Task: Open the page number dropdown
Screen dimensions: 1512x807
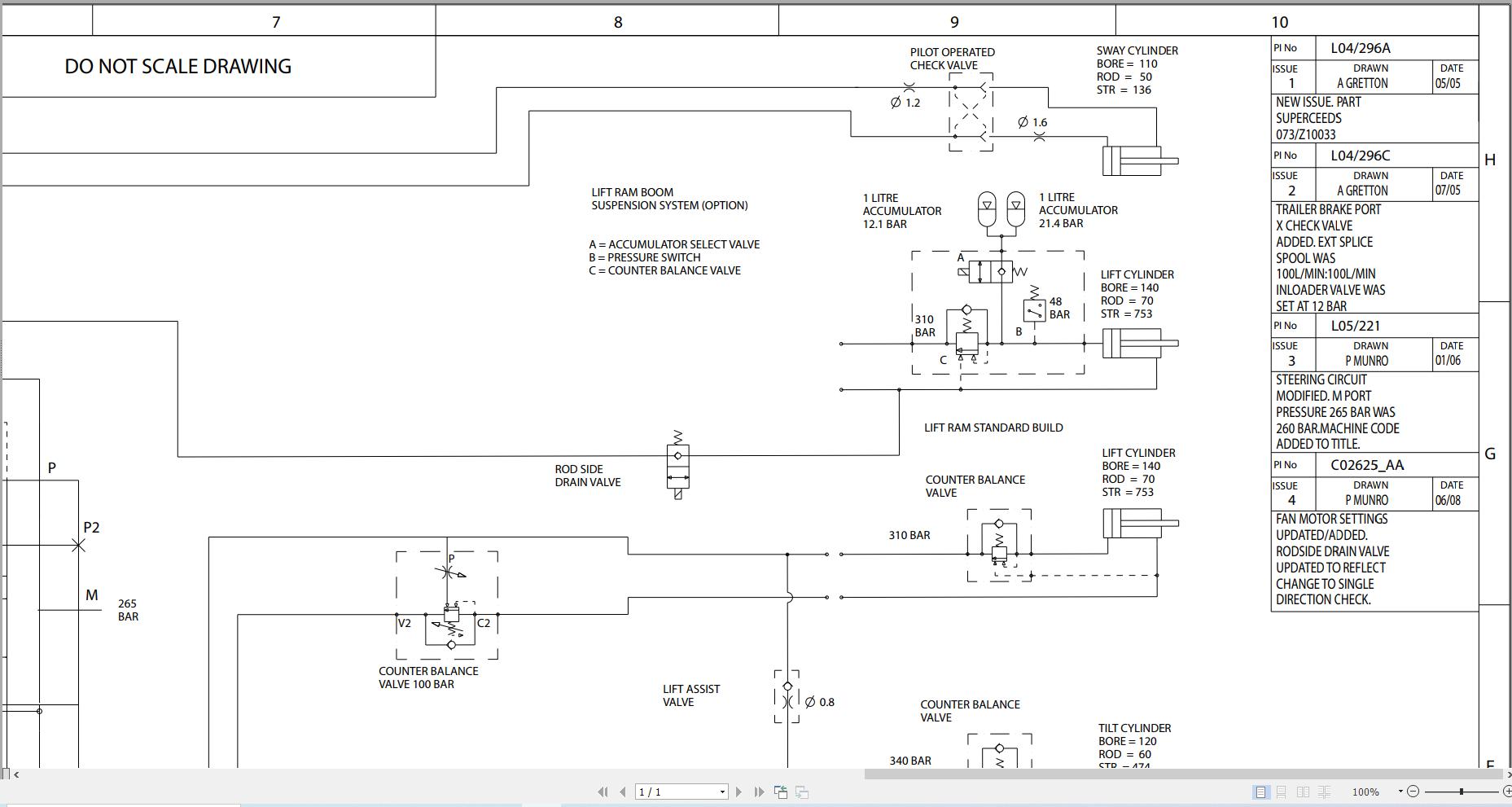Action: [x=722, y=792]
